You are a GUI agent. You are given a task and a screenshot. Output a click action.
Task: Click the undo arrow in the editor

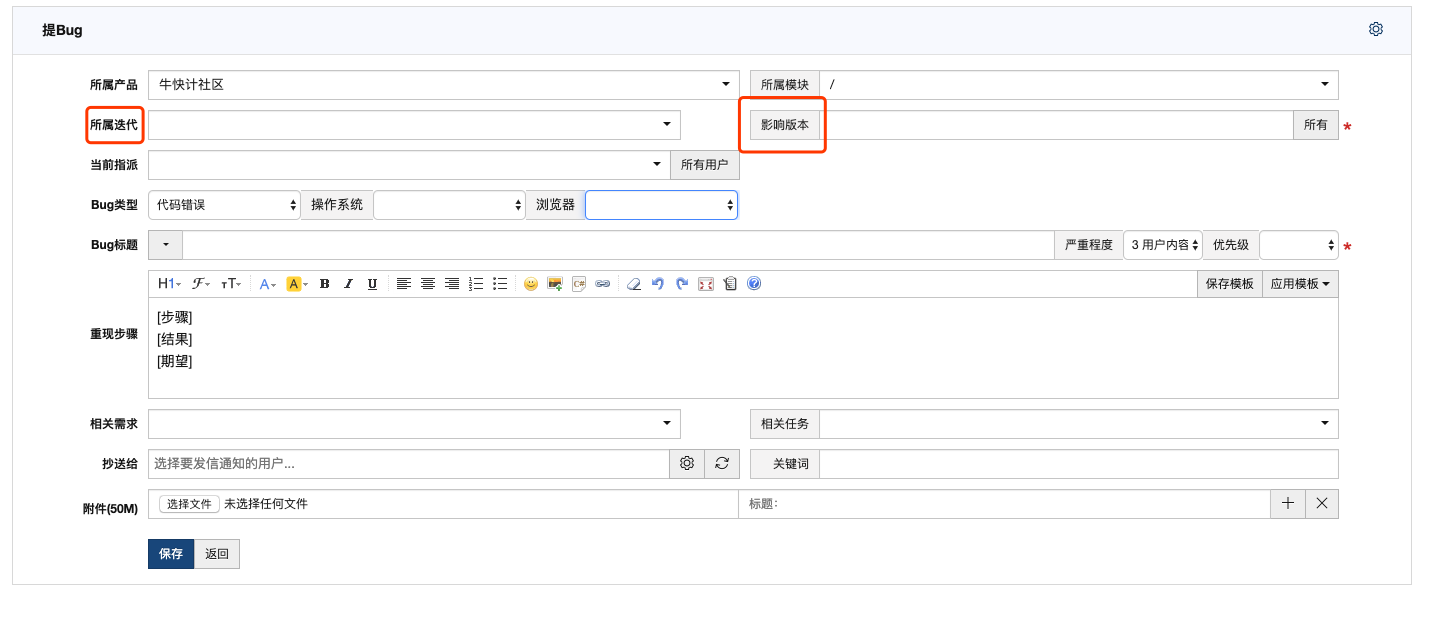pyautogui.click(x=657, y=284)
